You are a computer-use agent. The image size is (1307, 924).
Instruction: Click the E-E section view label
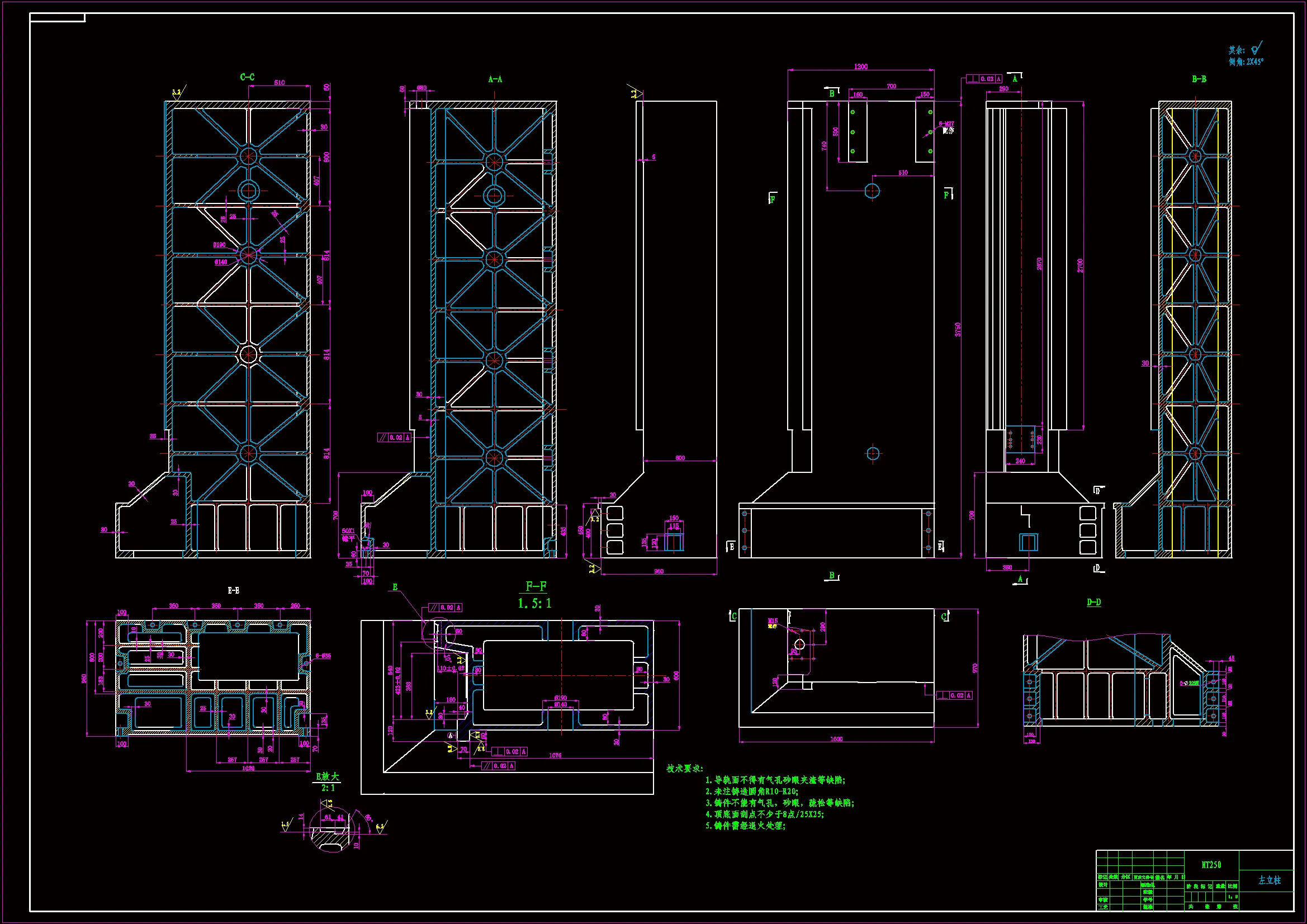tap(234, 591)
